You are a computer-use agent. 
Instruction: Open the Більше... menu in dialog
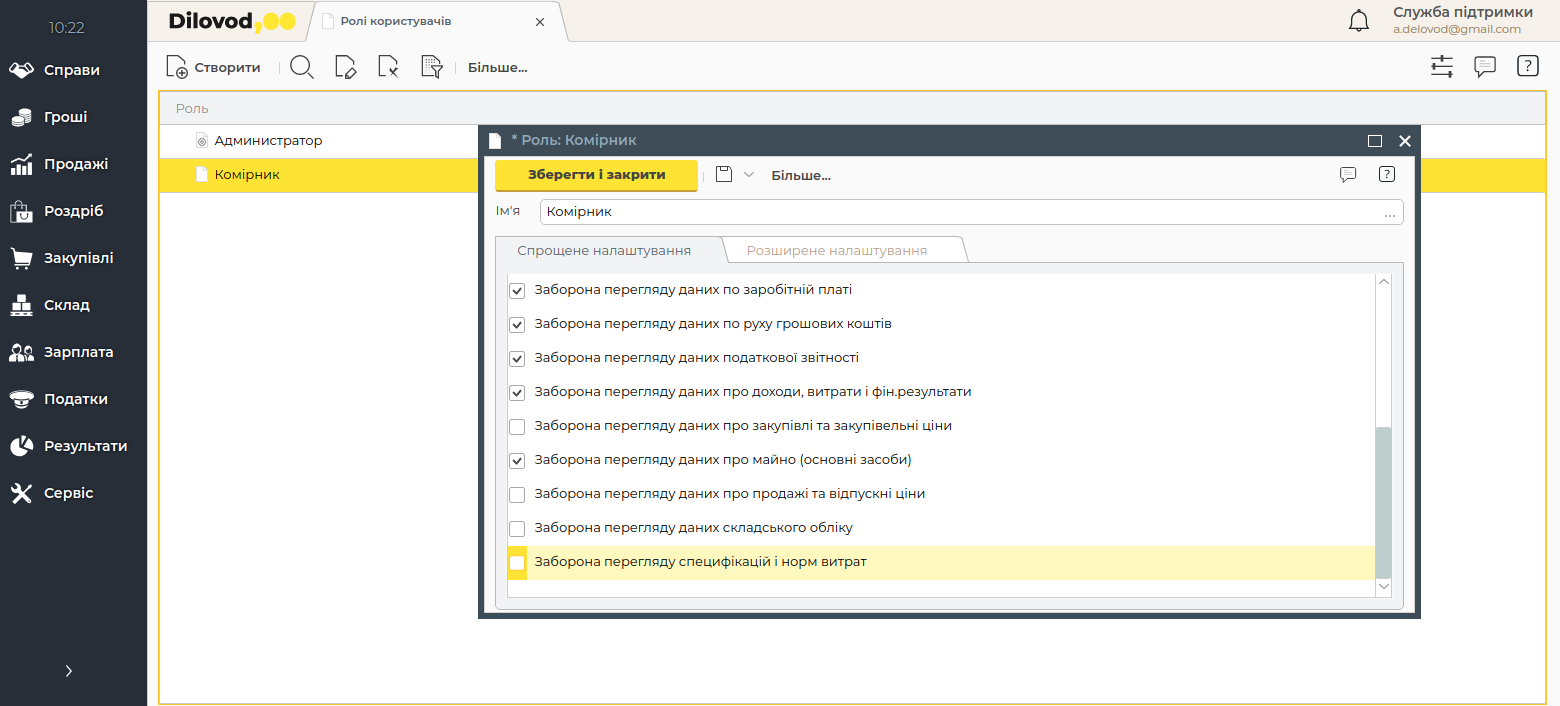[800, 176]
